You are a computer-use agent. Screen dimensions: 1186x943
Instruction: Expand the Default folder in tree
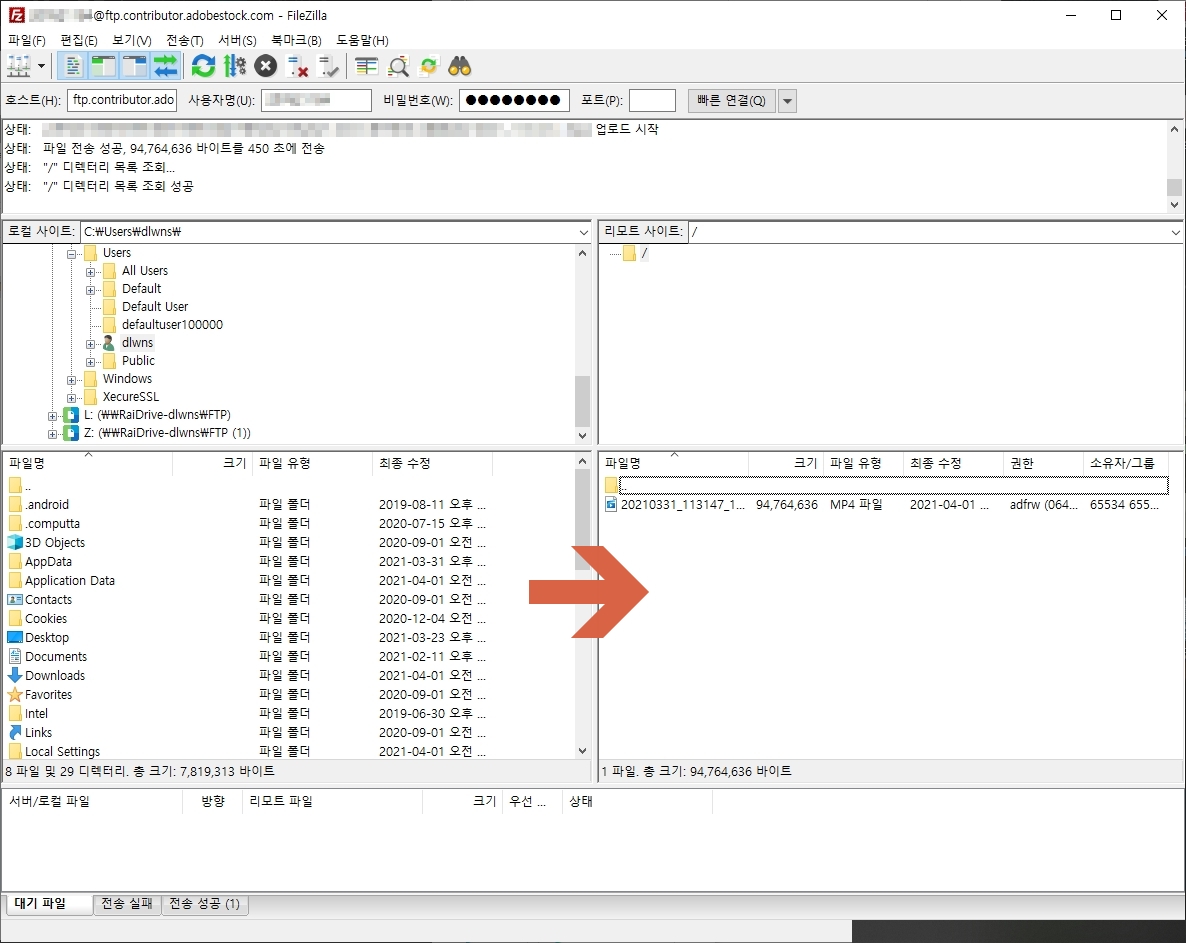pos(90,290)
